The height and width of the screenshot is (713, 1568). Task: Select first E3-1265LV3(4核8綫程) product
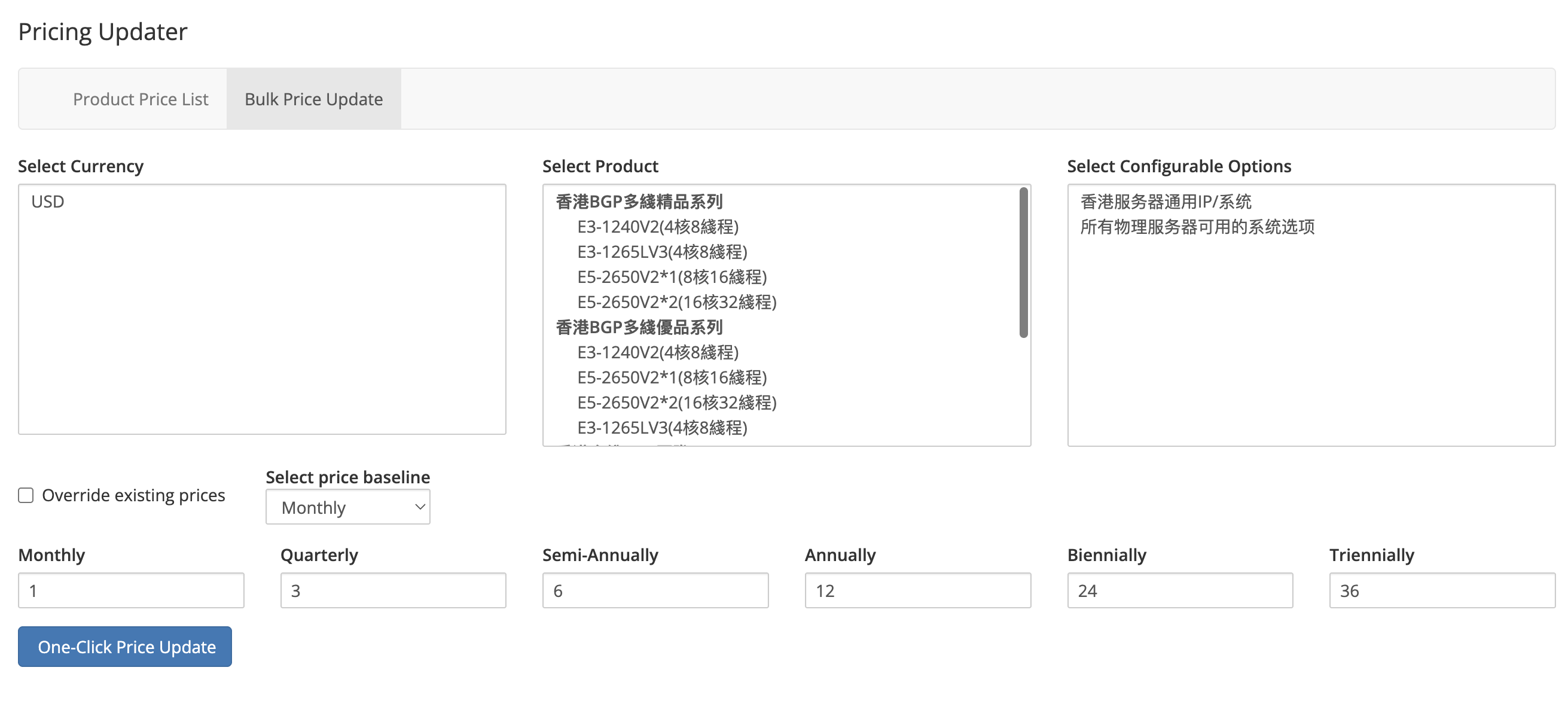661,251
